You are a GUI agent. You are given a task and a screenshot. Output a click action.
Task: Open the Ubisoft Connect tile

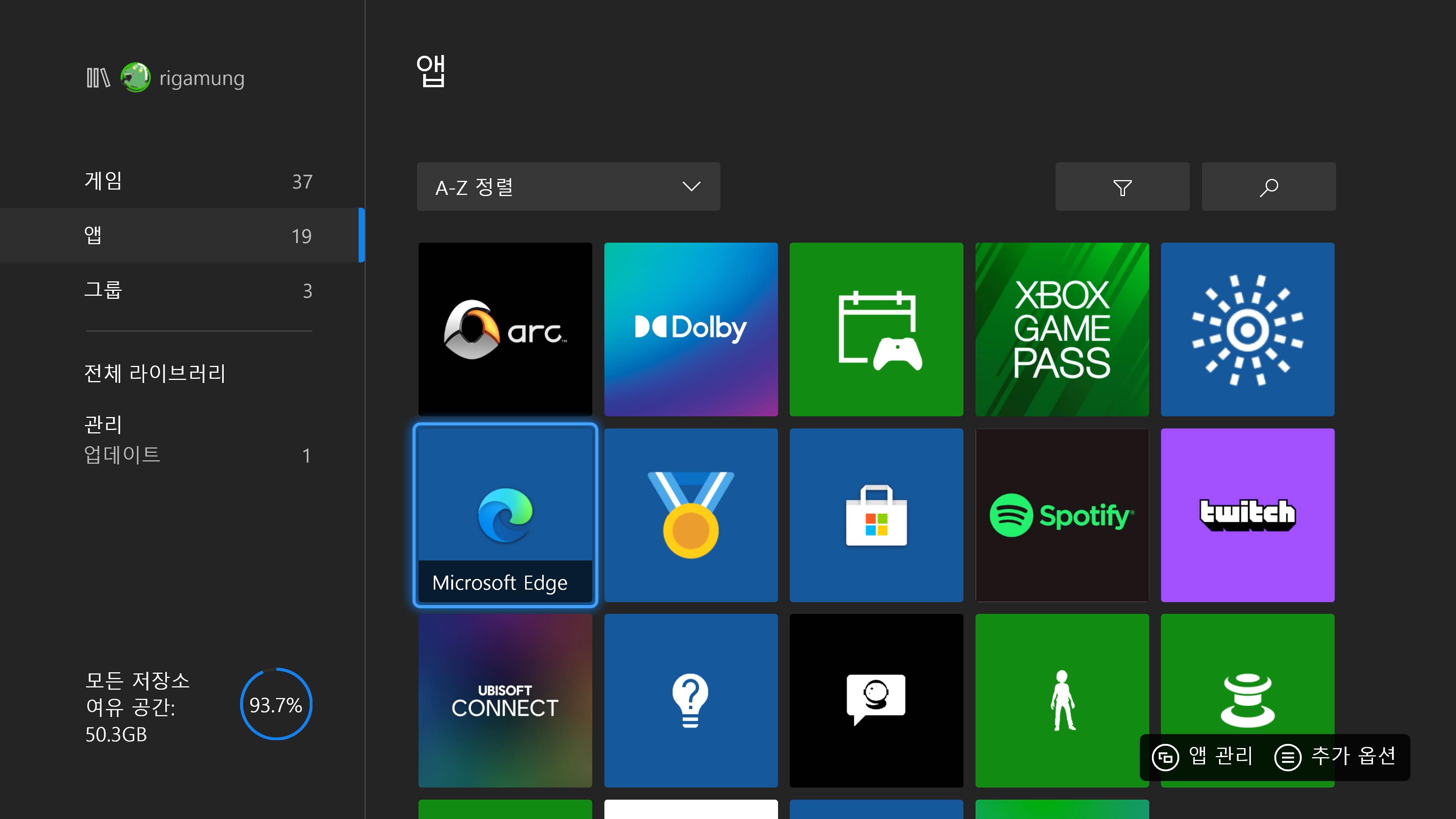pyautogui.click(x=505, y=700)
